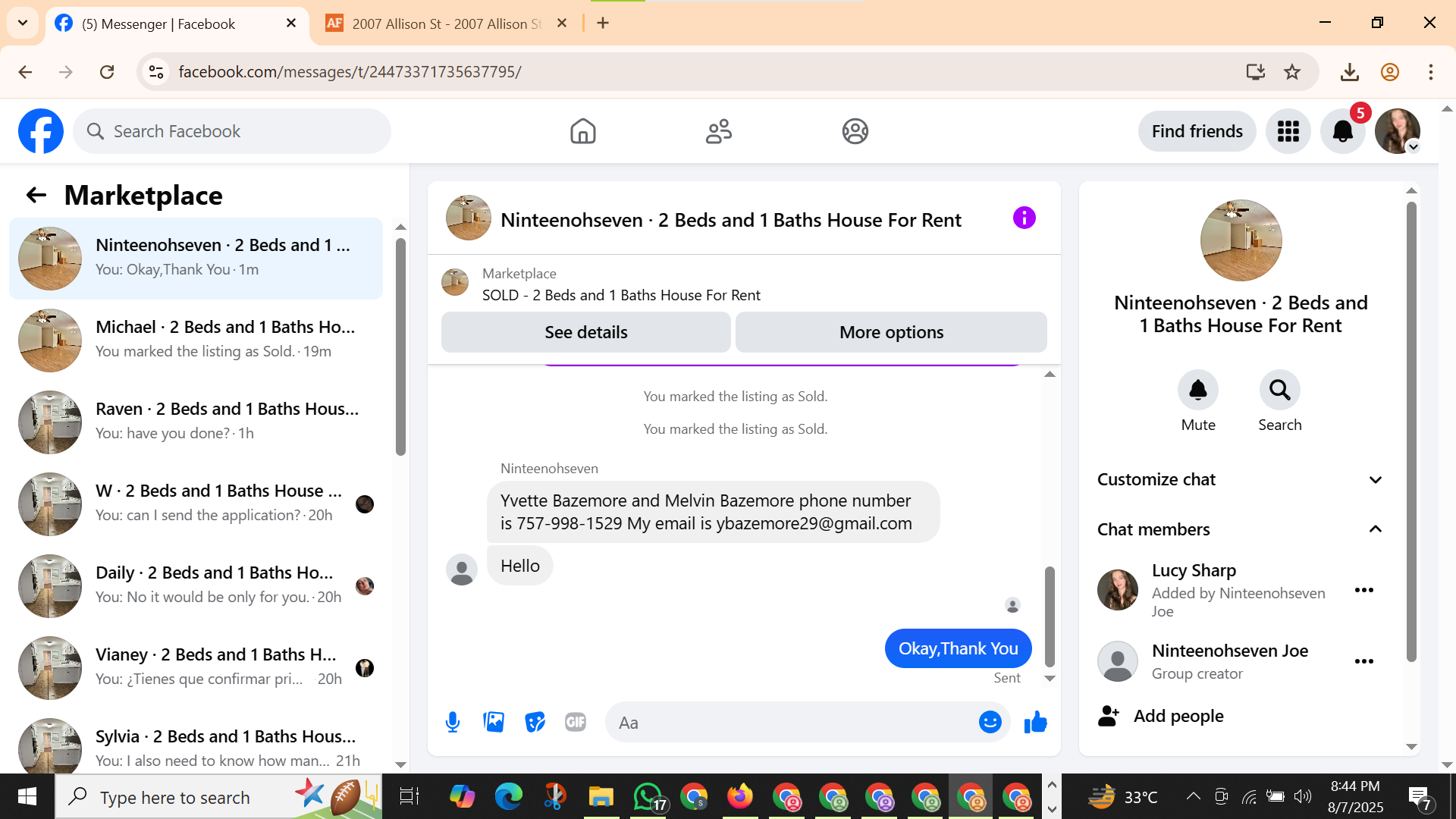Open Microsoft Edge from the taskbar

508,796
